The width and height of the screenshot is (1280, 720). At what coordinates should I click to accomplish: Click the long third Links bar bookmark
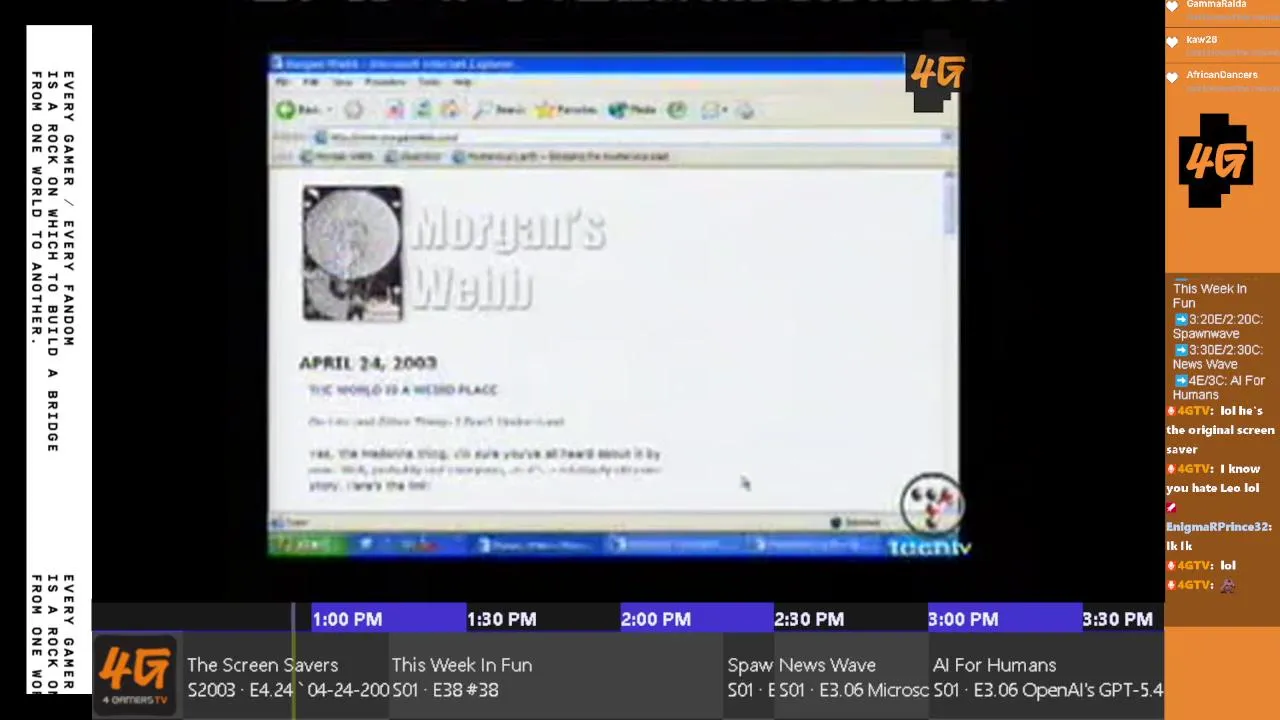point(560,157)
